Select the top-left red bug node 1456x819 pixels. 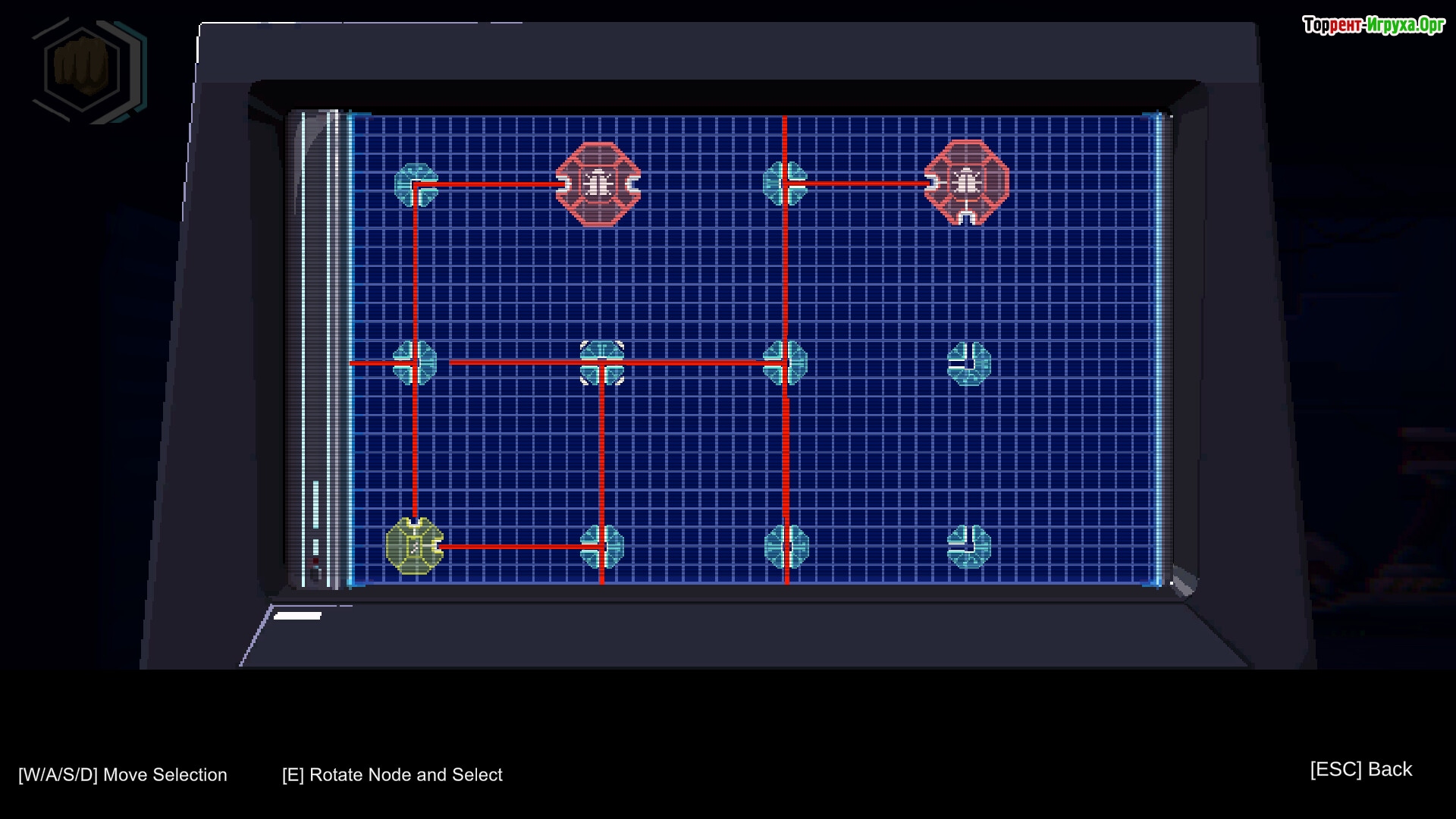tap(598, 184)
